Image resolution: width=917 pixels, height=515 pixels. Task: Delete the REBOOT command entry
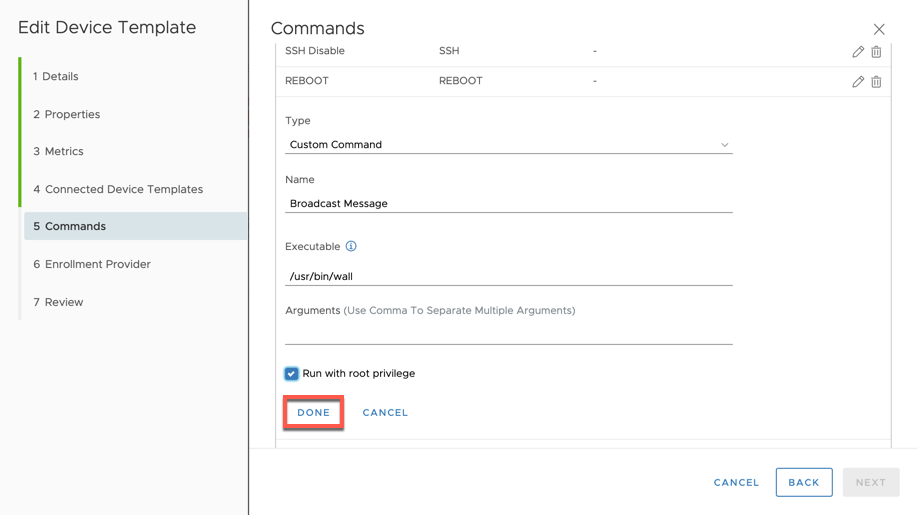876,82
